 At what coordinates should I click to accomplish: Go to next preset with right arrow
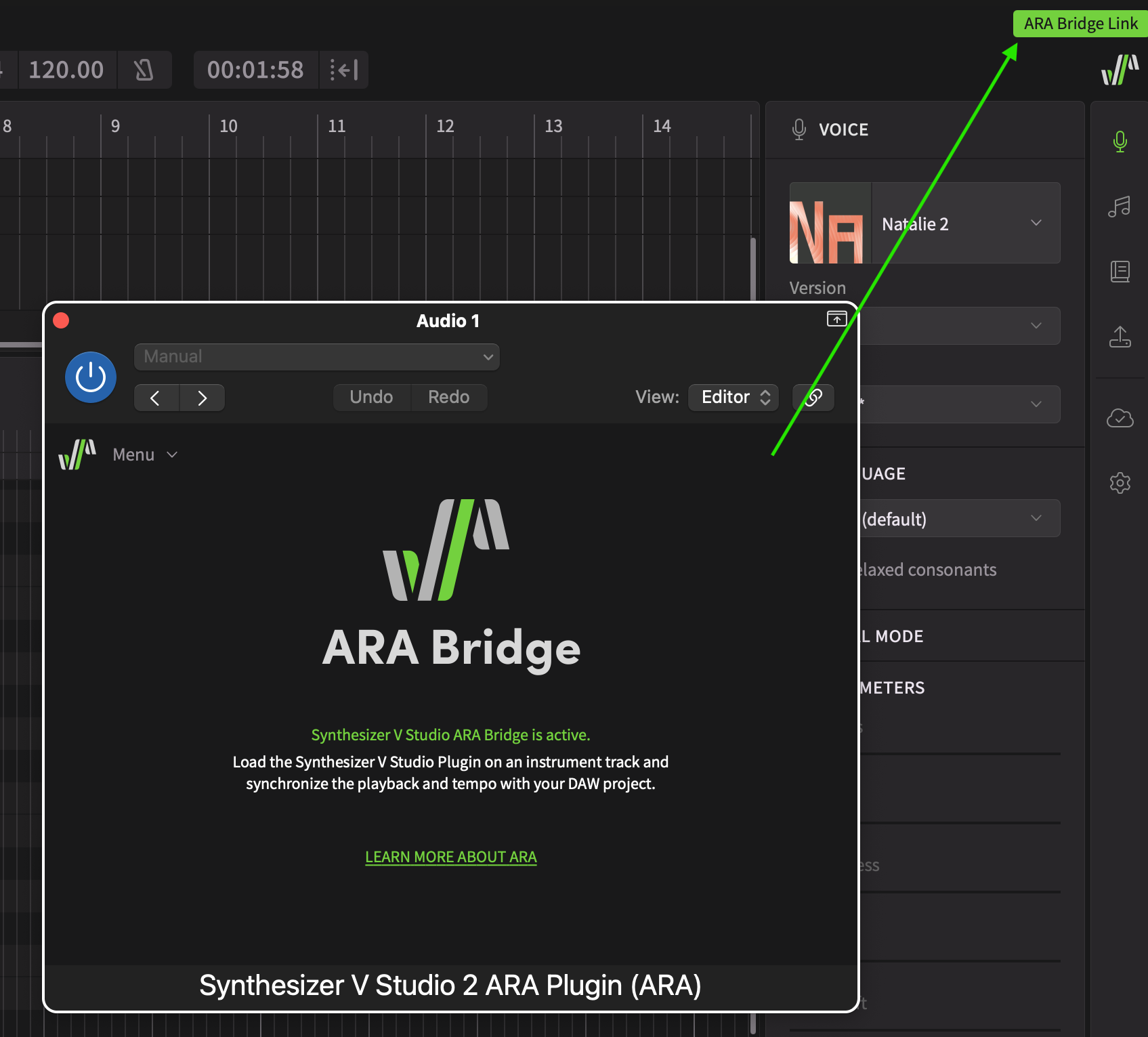tap(202, 398)
